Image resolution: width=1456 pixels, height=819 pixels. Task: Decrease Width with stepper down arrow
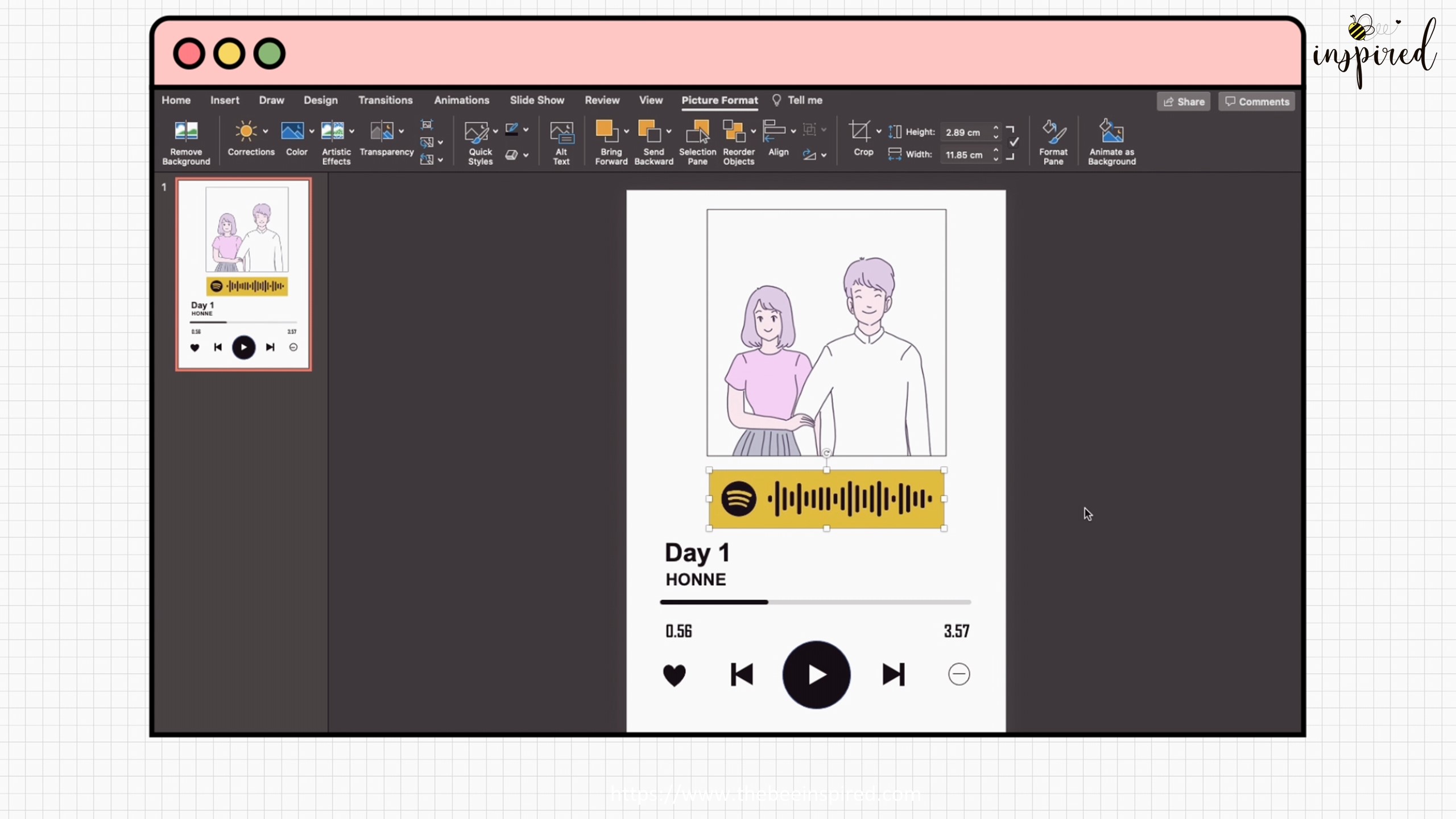pyautogui.click(x=996, y=159)
